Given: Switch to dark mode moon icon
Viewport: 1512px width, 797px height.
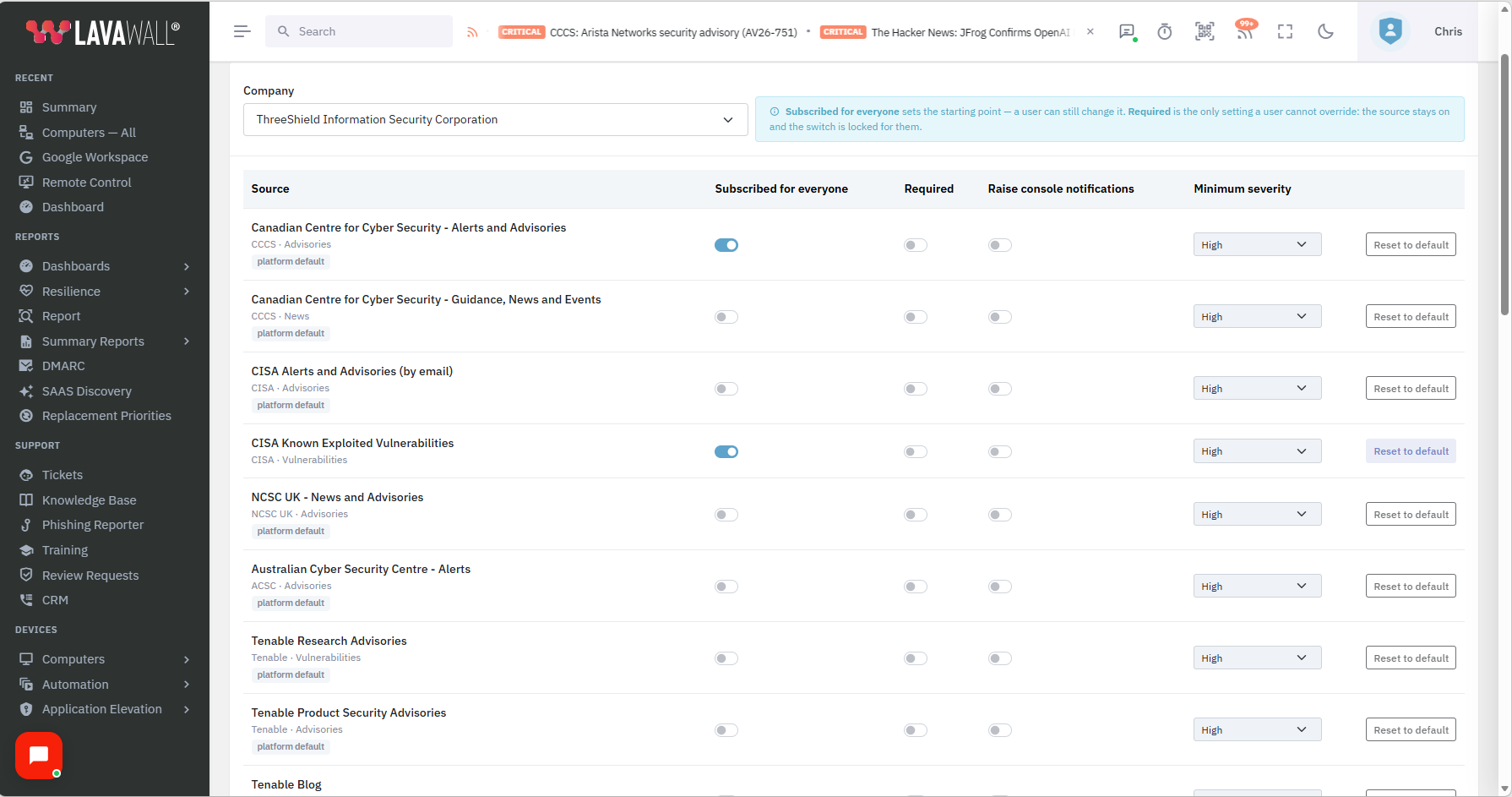Looking at the screenshot, I should (x=1326, y=31).
